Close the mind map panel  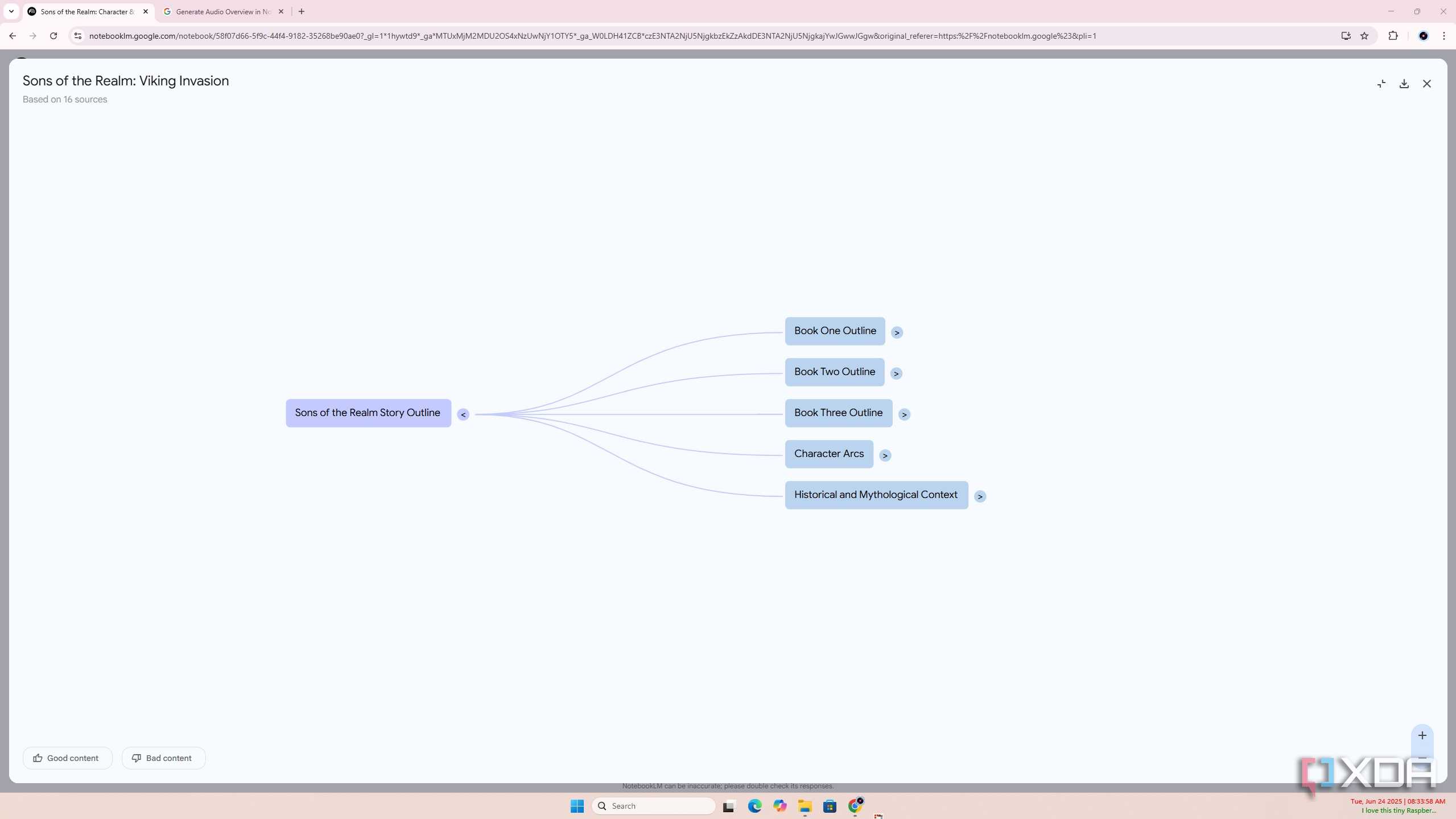click(1426, 84)
